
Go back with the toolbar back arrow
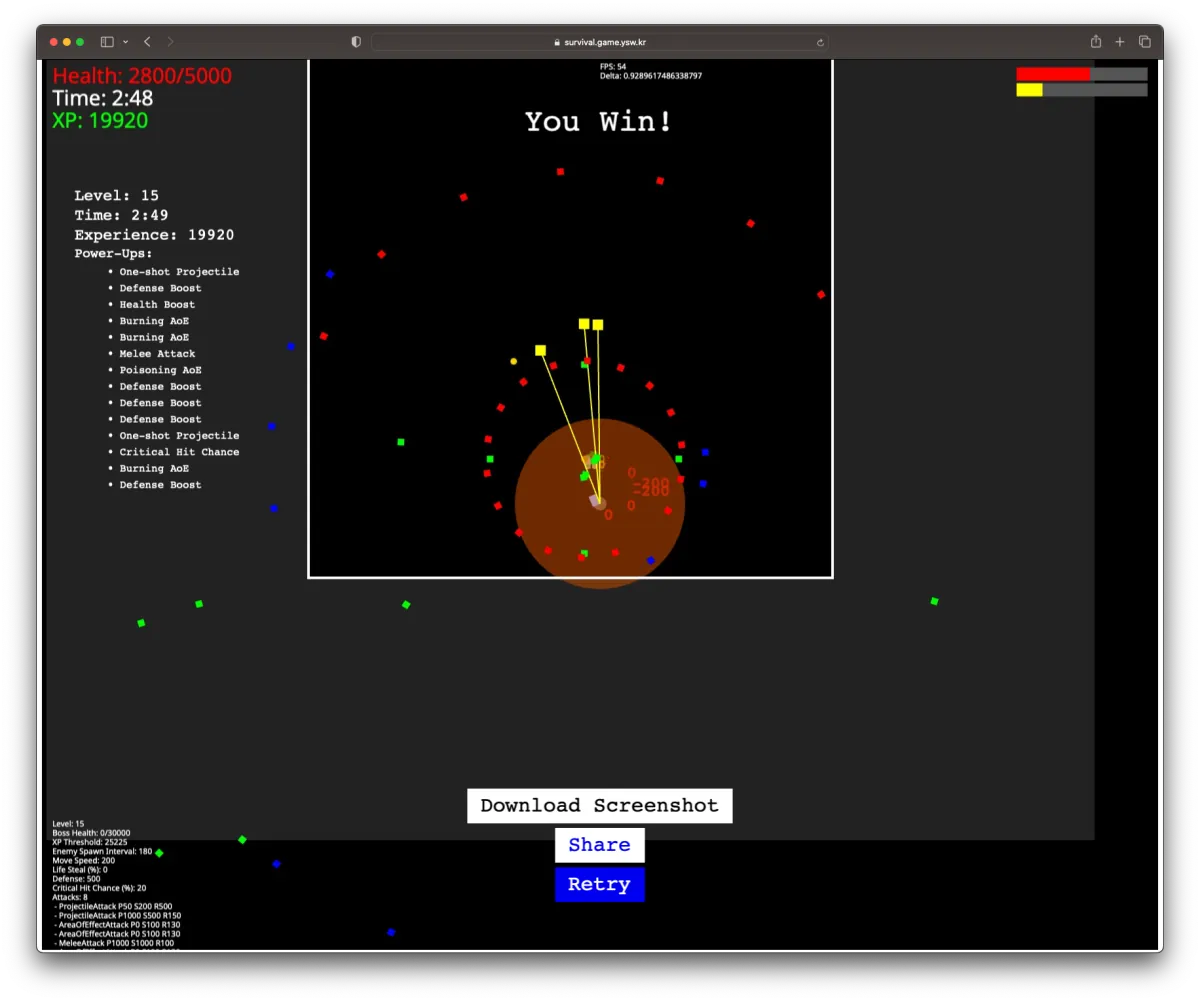click(x=147, y=42)
